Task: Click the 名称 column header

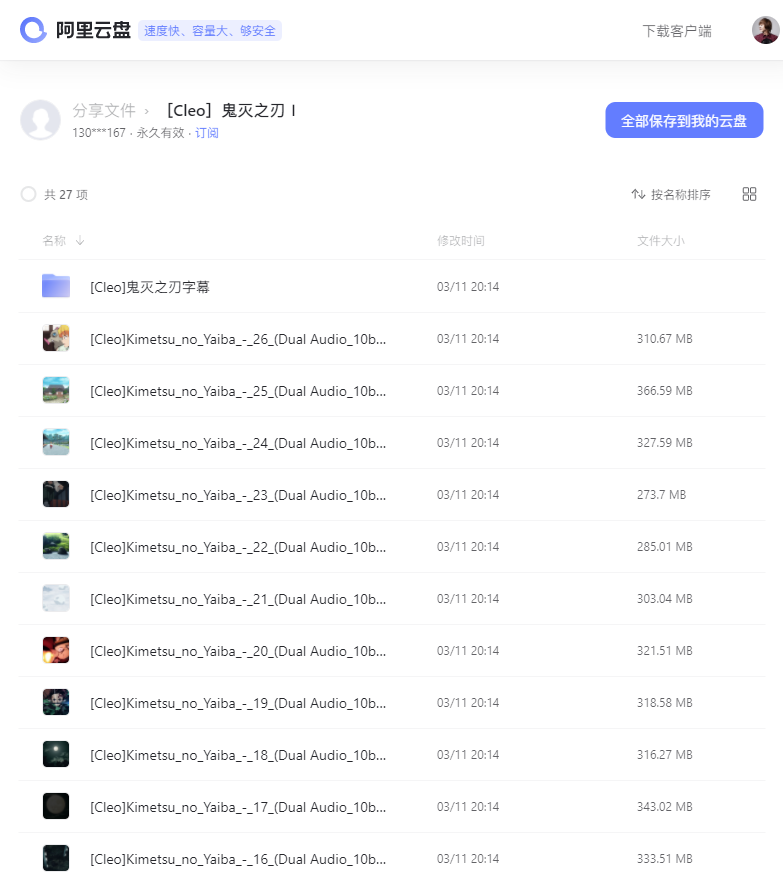Action: click(x=54, y=240)
